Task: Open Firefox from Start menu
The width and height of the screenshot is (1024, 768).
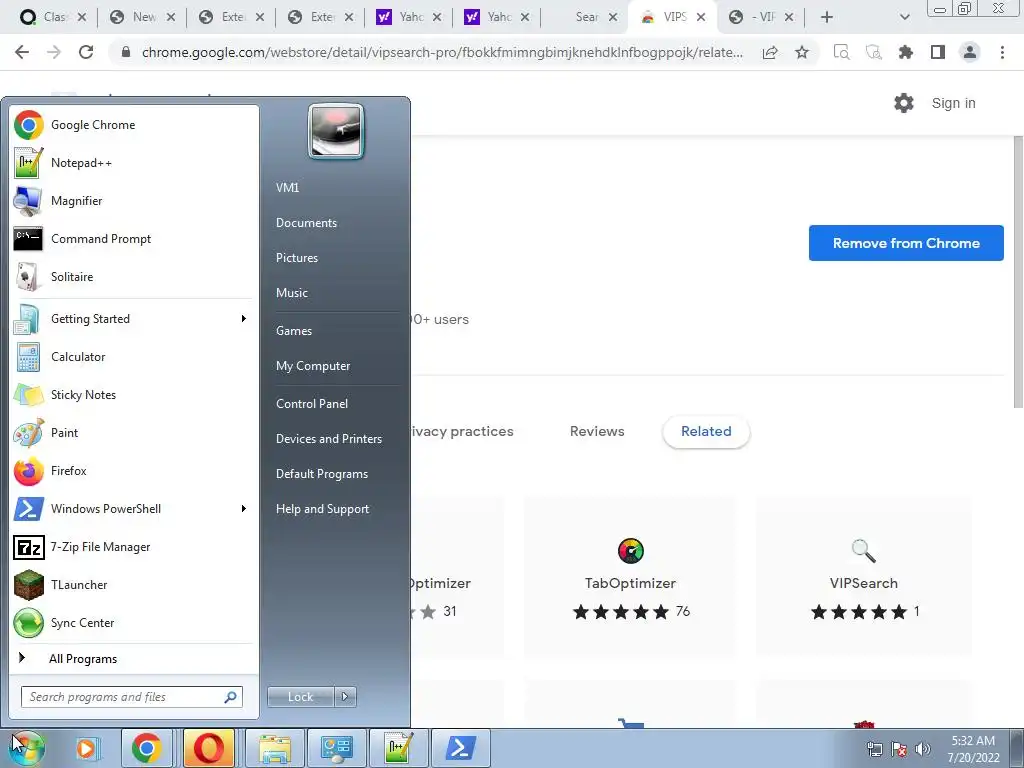Action: tap(134, 470)
